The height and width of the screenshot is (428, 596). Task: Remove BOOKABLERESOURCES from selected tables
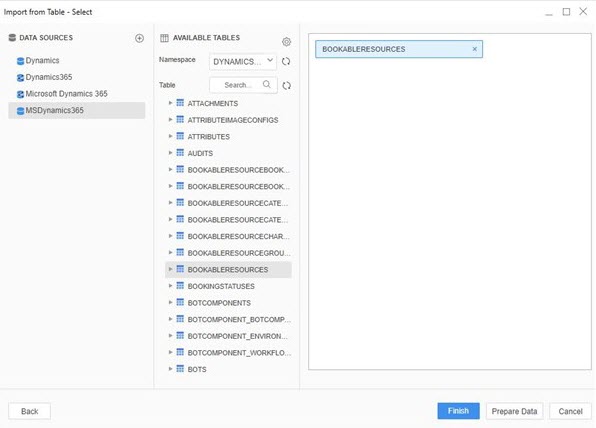474,49
